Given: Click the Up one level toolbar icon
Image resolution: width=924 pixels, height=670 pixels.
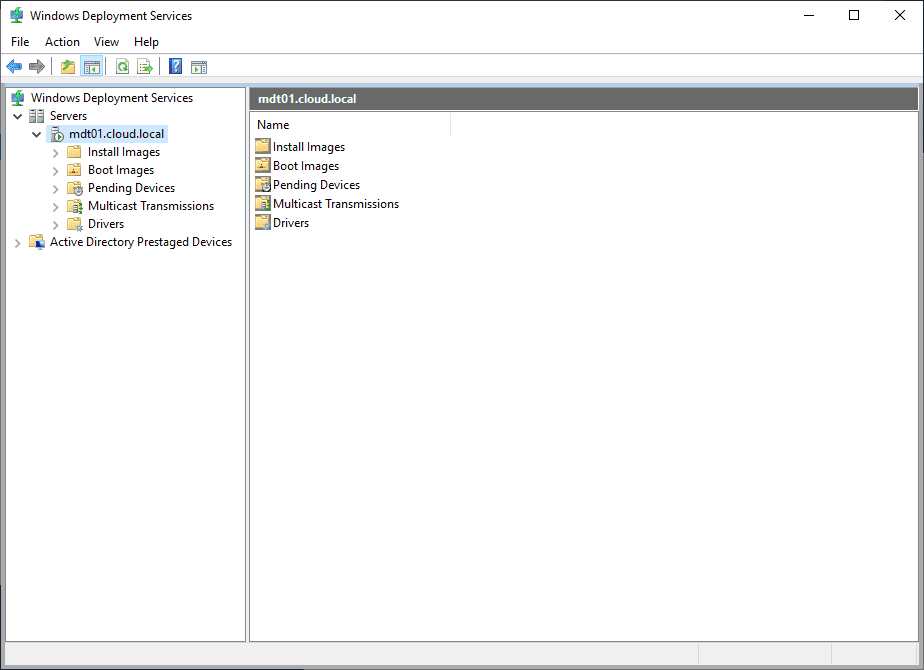Looking at the screenshot, I should [x=68, y=67].
